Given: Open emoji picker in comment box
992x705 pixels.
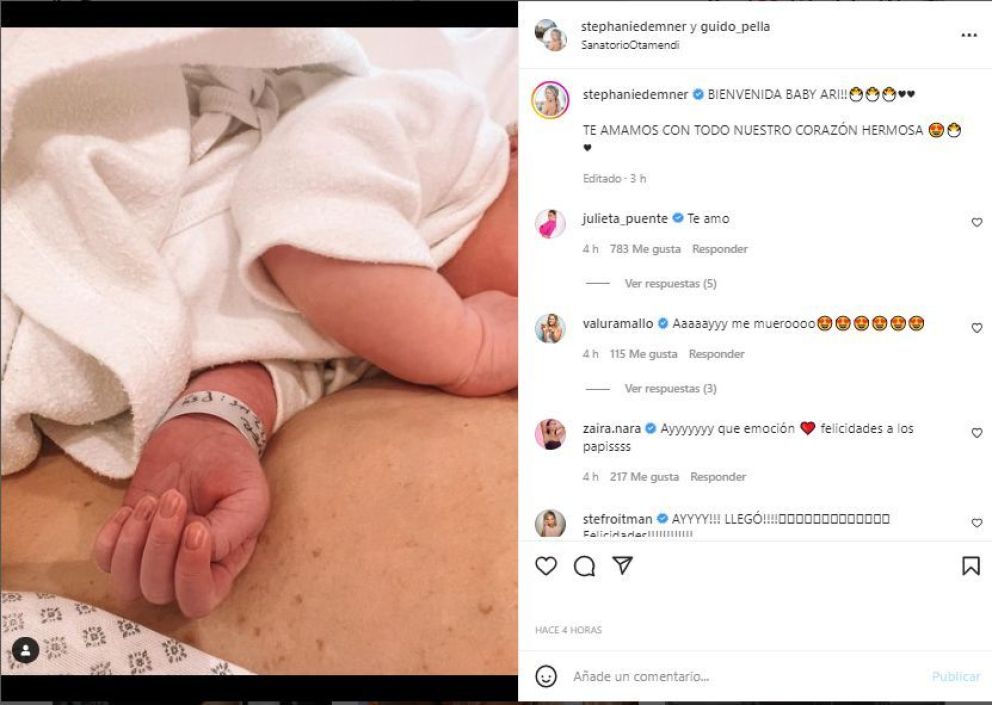Looking at the screenshot, I should [x=546, y=676].
